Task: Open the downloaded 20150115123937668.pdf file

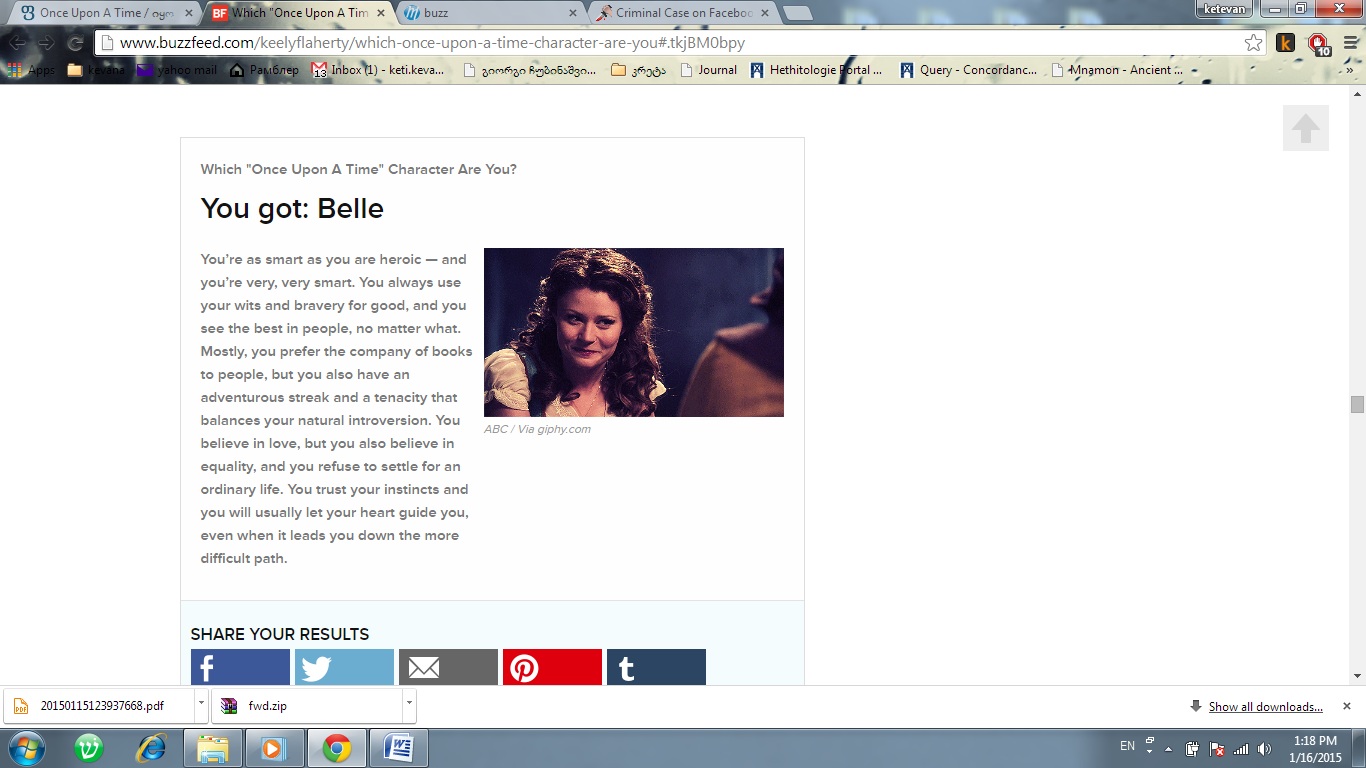Action: click(x=98, y=705)
